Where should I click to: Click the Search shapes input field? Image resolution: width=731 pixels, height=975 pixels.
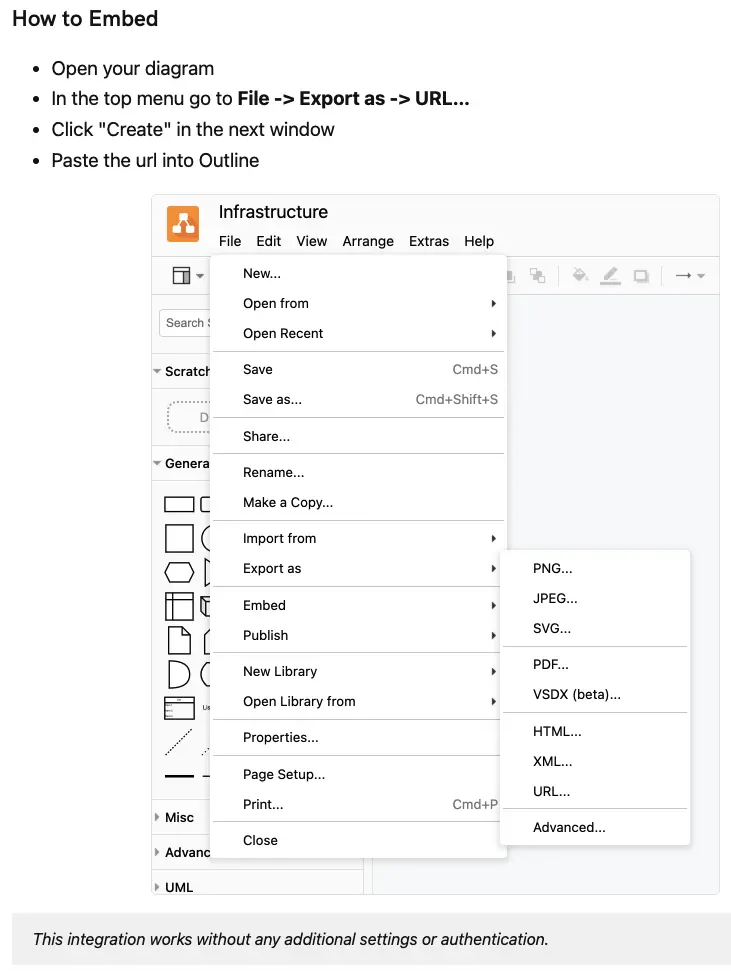pyautogui.click(x=185, y=323)
